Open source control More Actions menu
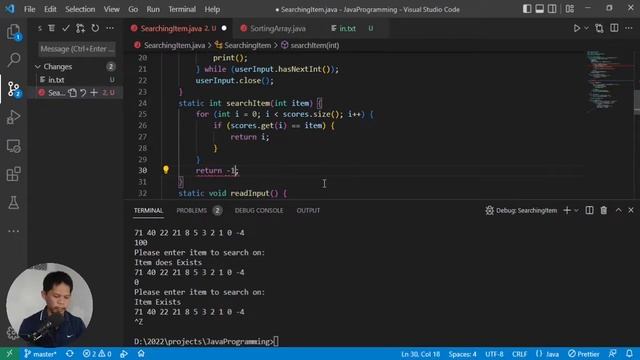 coord(110,28)
